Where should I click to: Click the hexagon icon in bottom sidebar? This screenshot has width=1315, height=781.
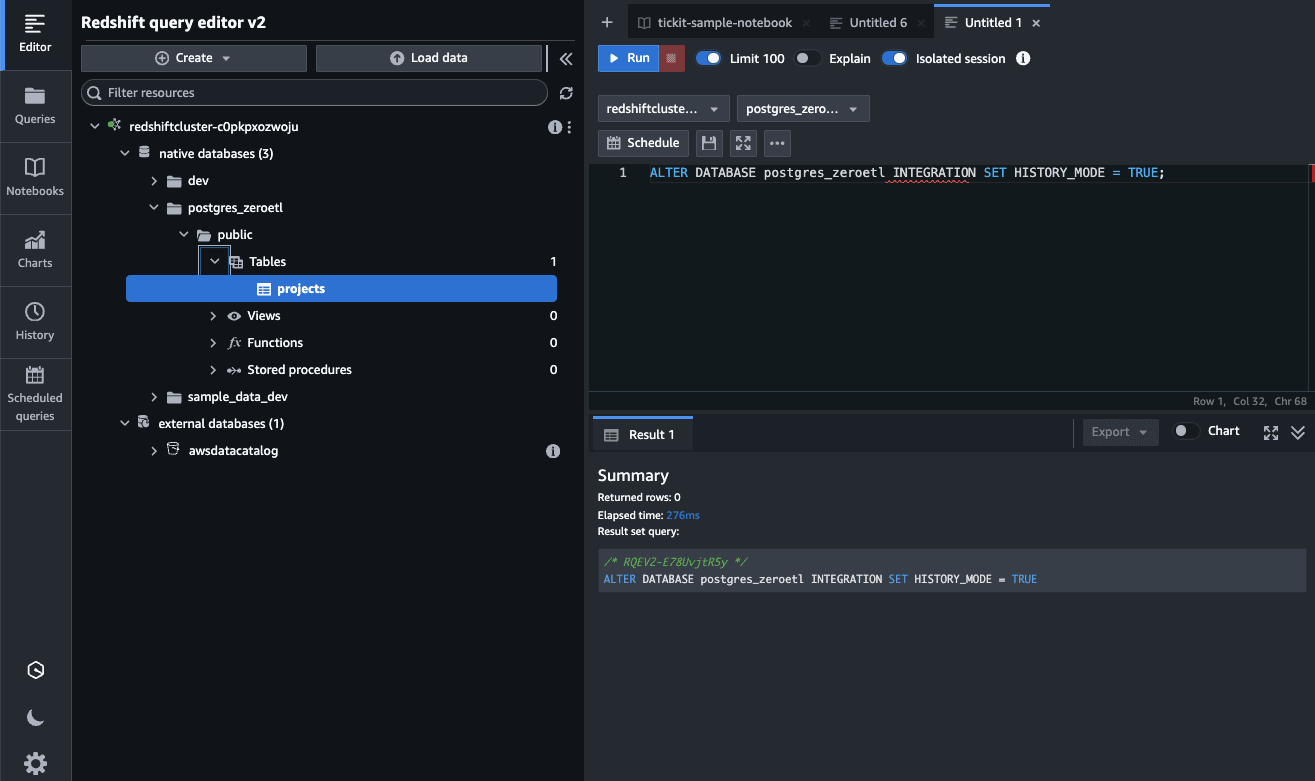click(x=36, y=670)
